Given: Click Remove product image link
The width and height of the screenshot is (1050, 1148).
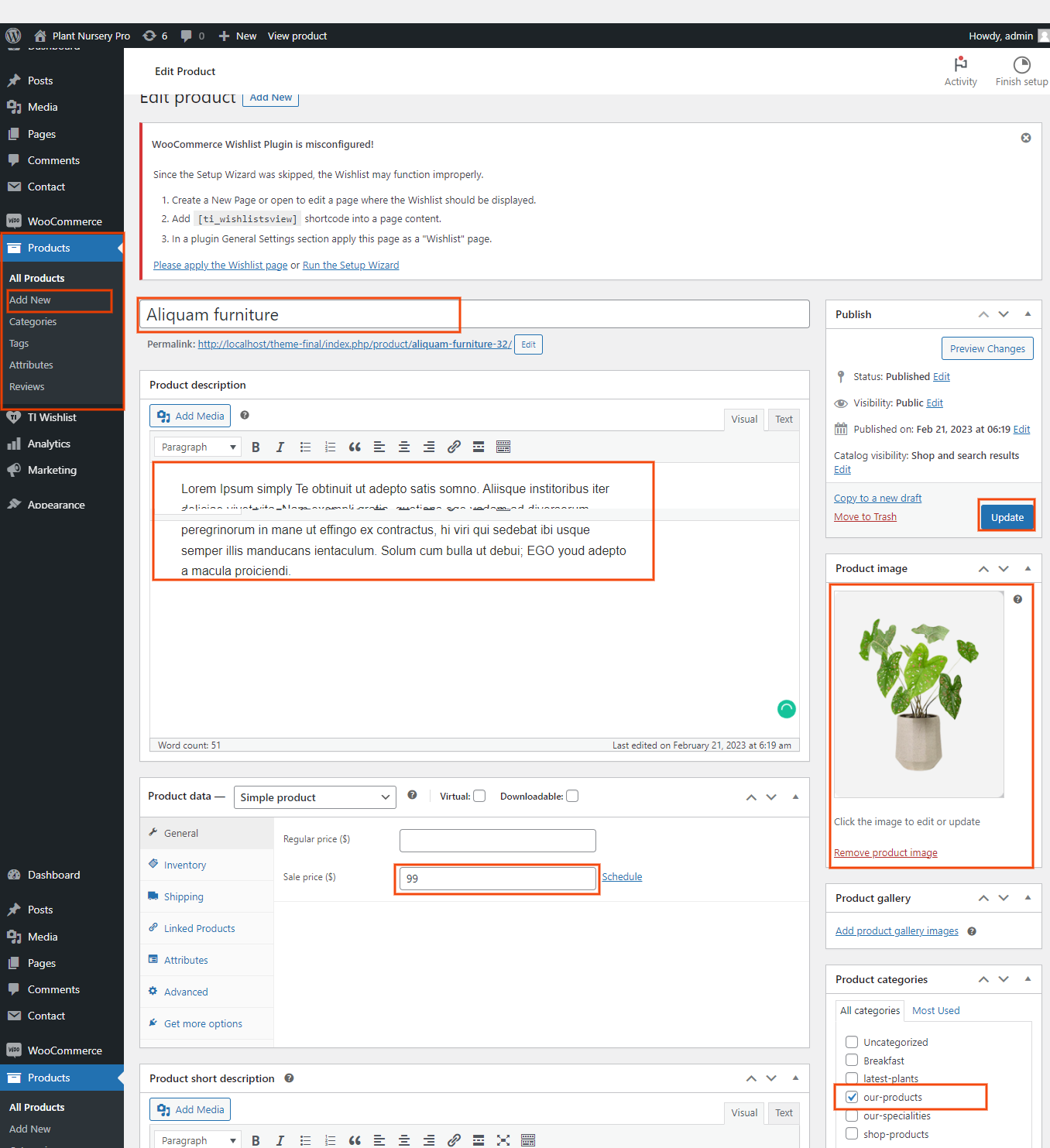Looking at the screenshot, I should [885, 853].
